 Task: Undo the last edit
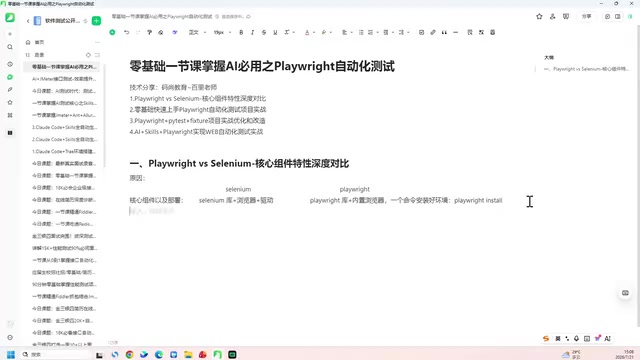(127, 32)
